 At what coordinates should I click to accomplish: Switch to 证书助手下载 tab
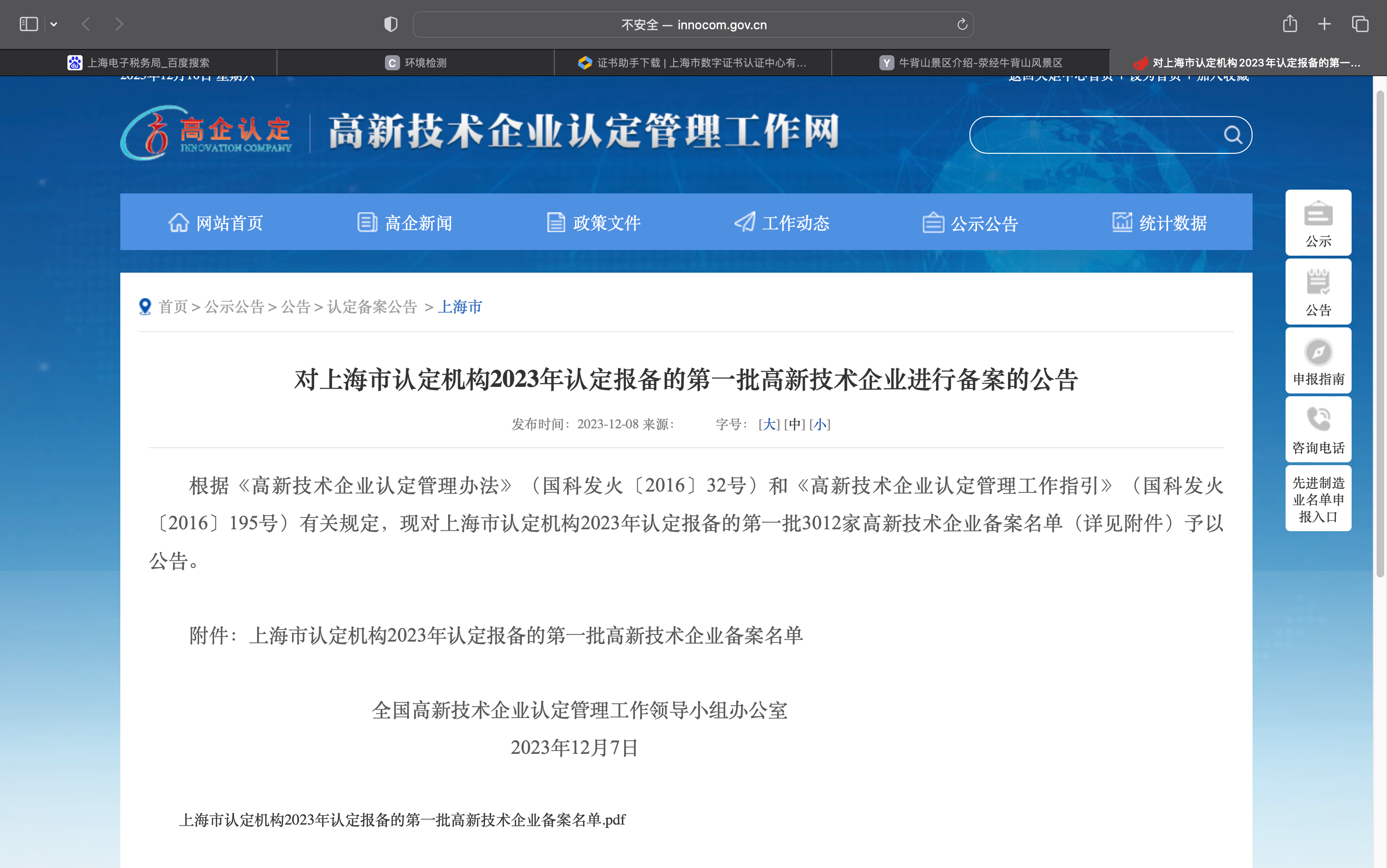pyautogui.click(x=693, y=63)
